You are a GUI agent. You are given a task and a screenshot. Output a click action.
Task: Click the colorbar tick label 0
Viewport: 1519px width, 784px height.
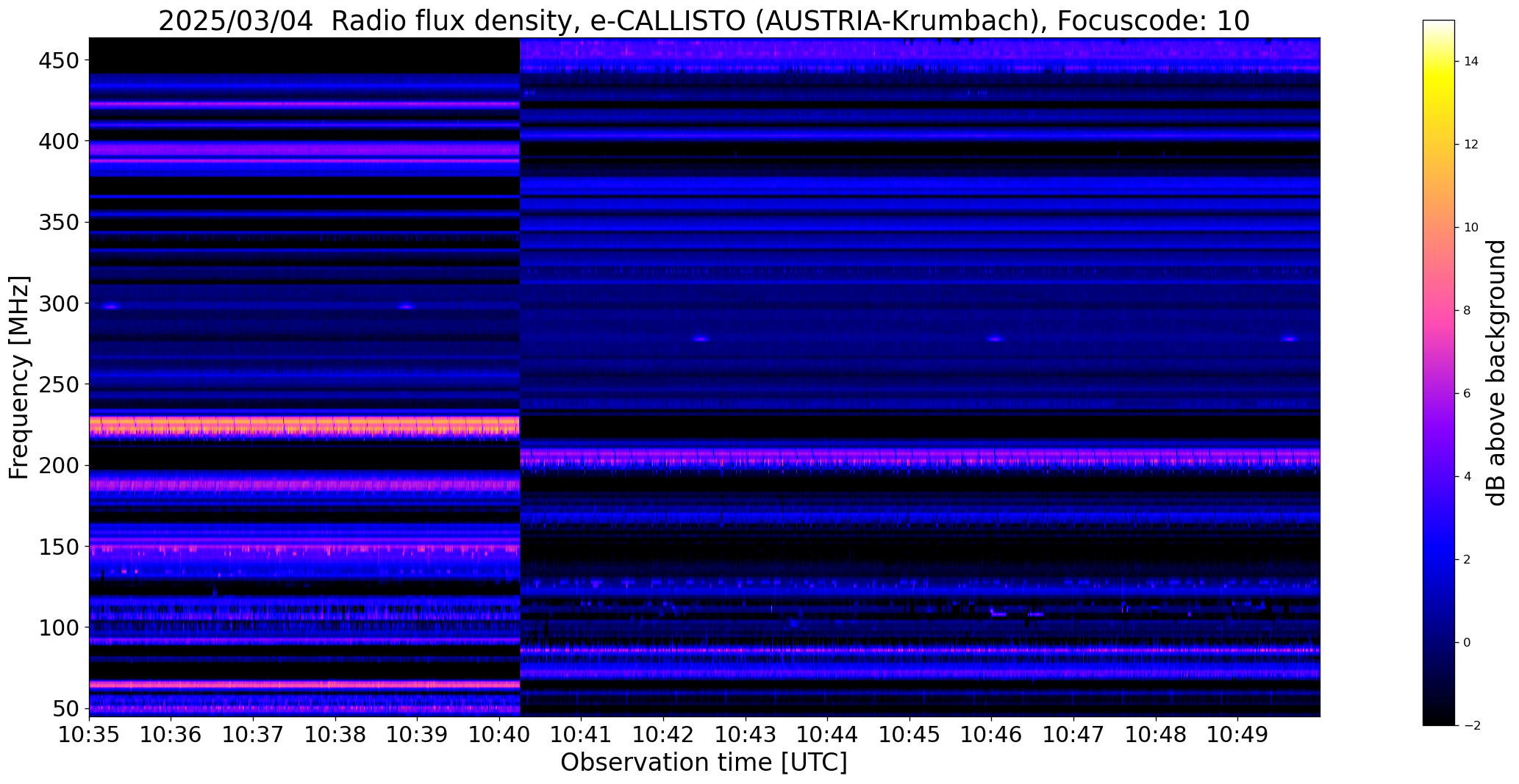point(1468,643)
